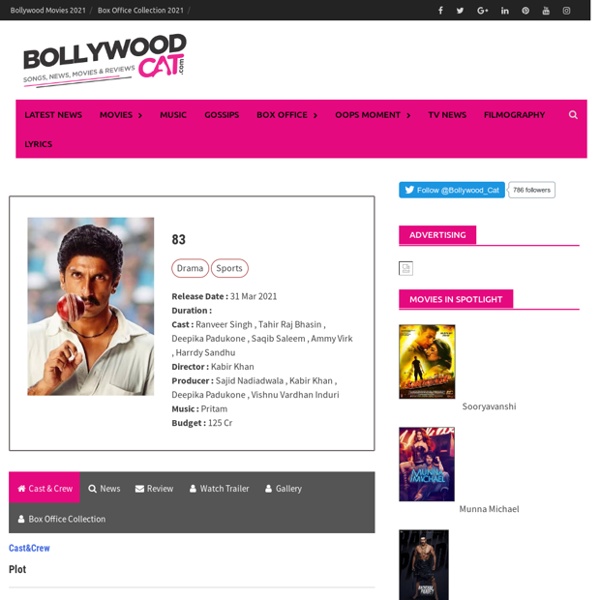Select the Sports genre tag
600x600 pixels.
point(229,268)
